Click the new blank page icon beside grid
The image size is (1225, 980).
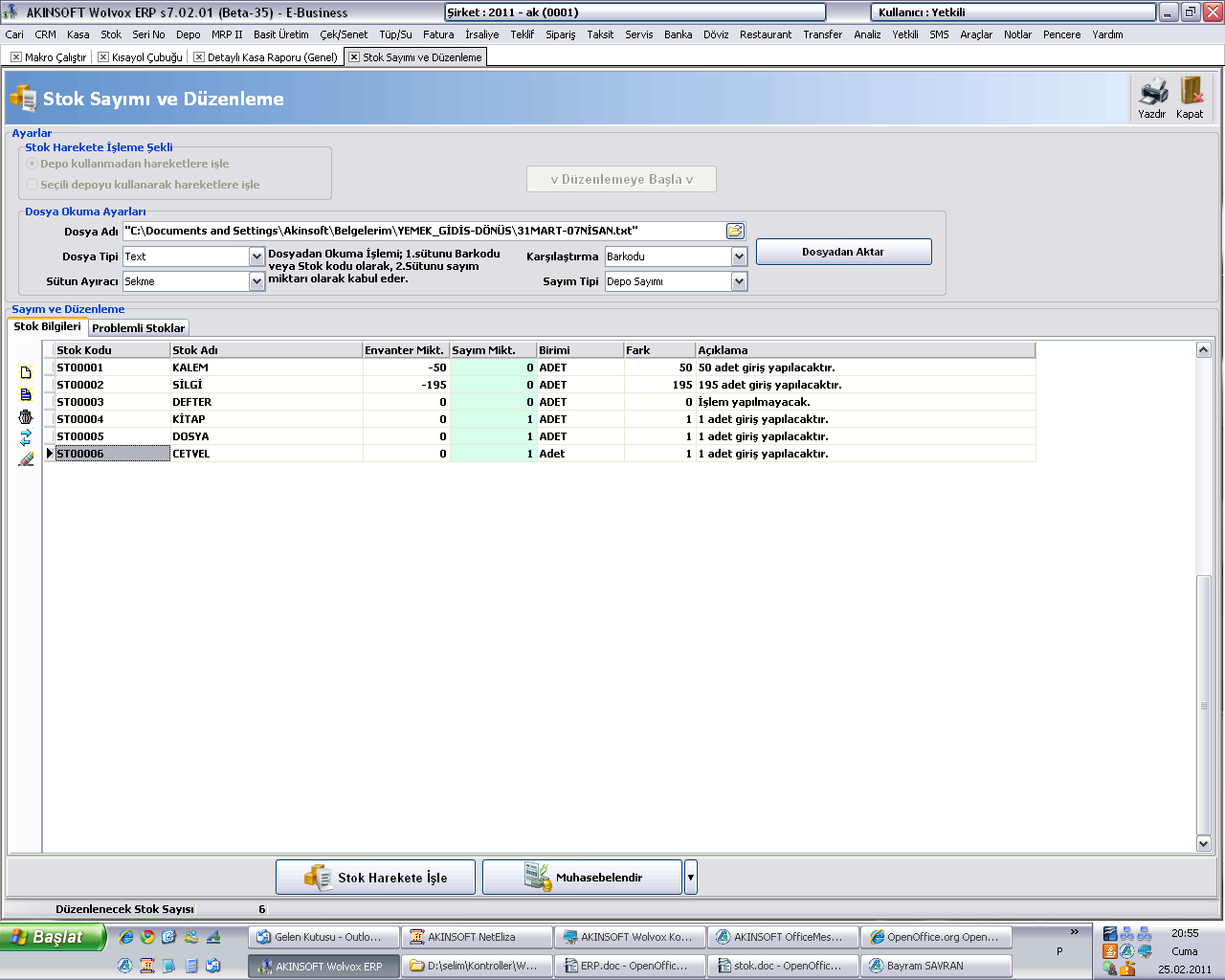[x=26, y=372]
